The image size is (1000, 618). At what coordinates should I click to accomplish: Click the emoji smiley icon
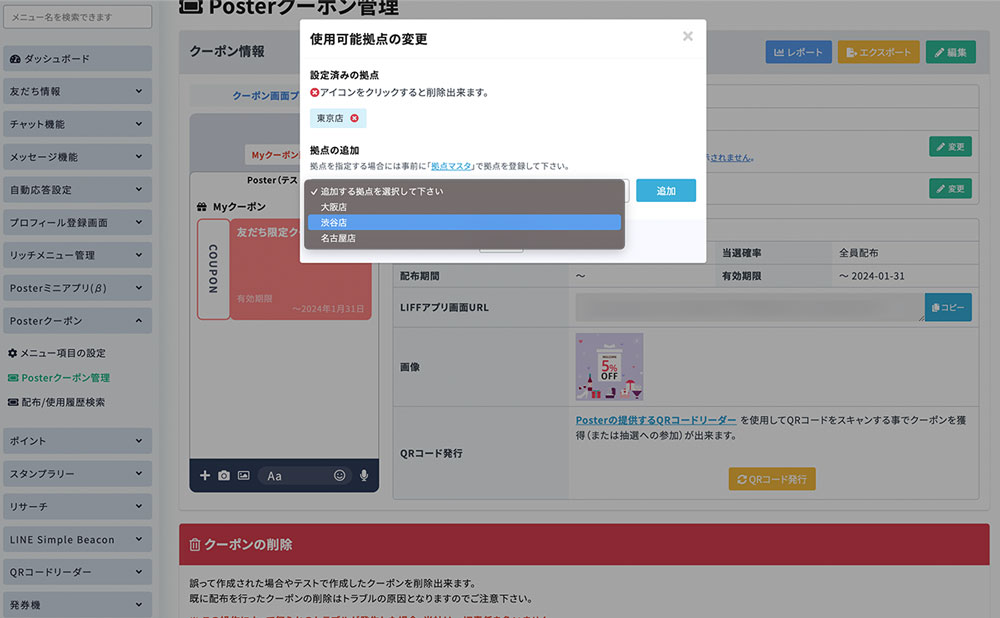click(x=339, y=475)
